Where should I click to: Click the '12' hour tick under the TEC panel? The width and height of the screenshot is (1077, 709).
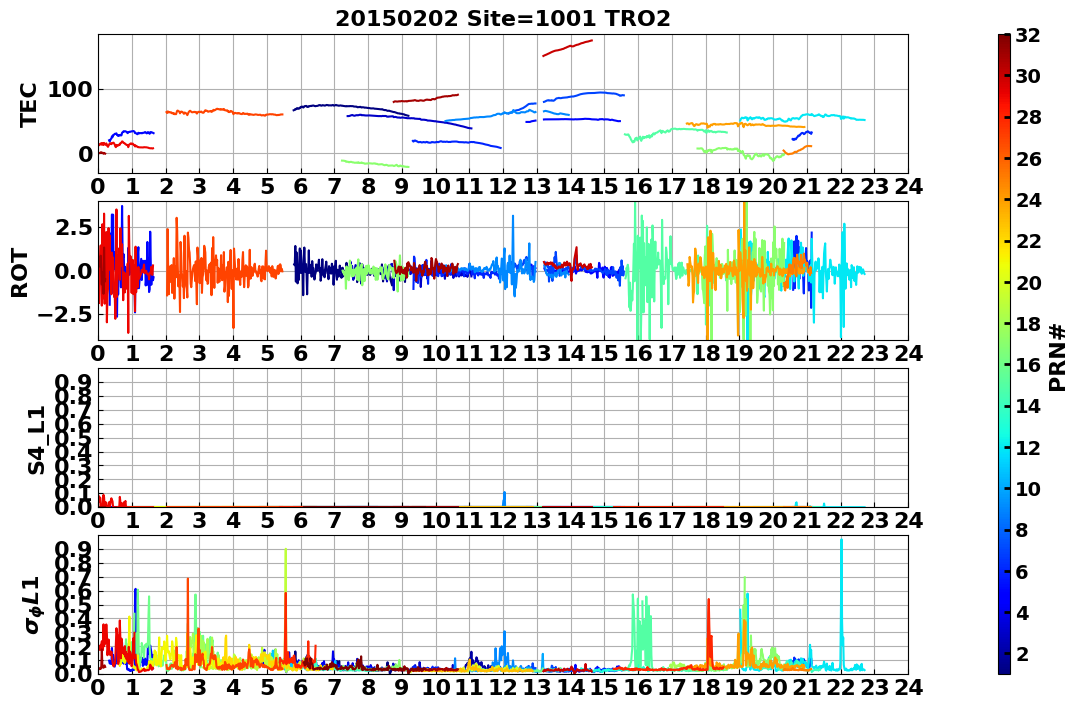pyautogui.click(x=503, y=187)
